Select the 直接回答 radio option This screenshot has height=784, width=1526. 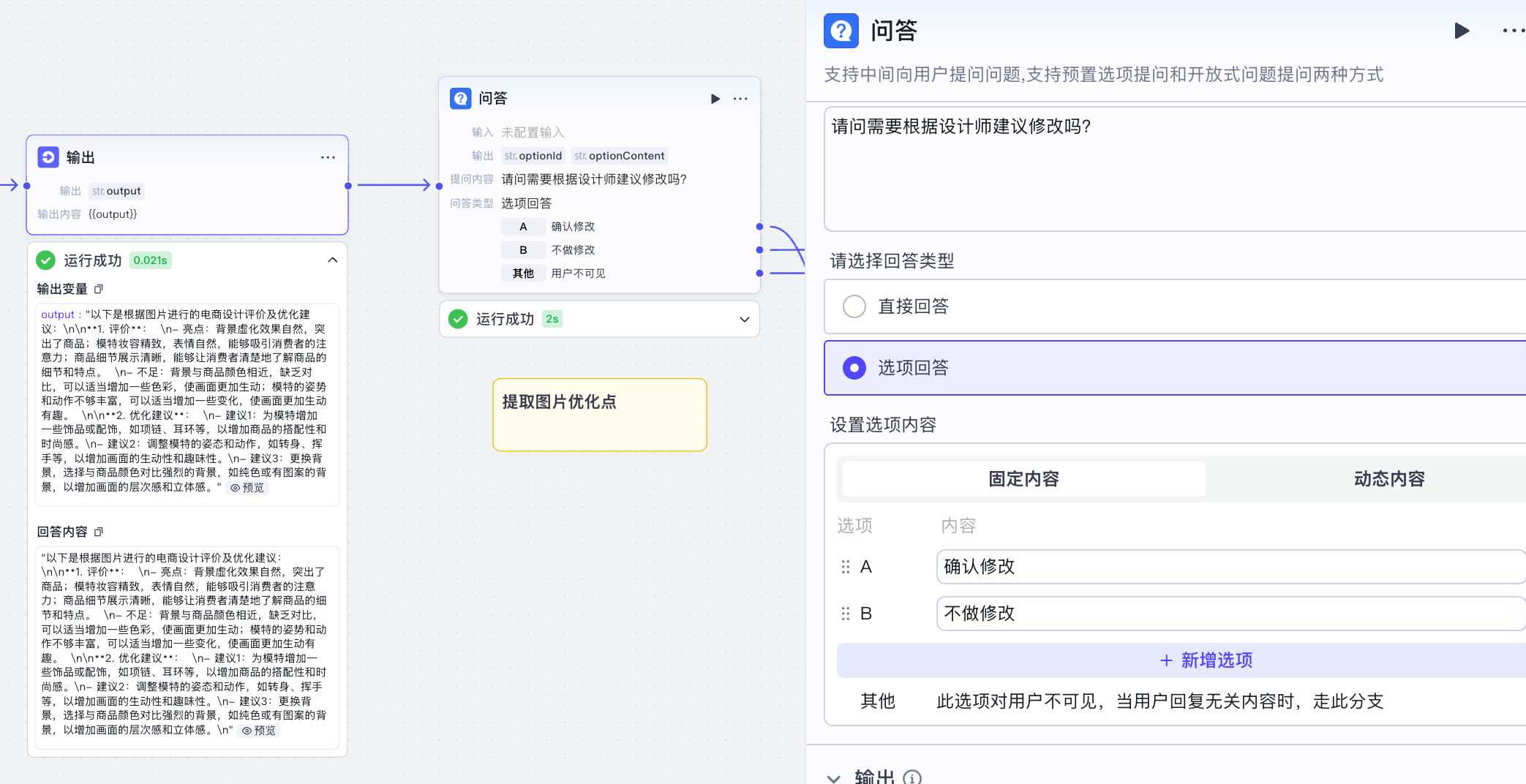coord(854,306)
